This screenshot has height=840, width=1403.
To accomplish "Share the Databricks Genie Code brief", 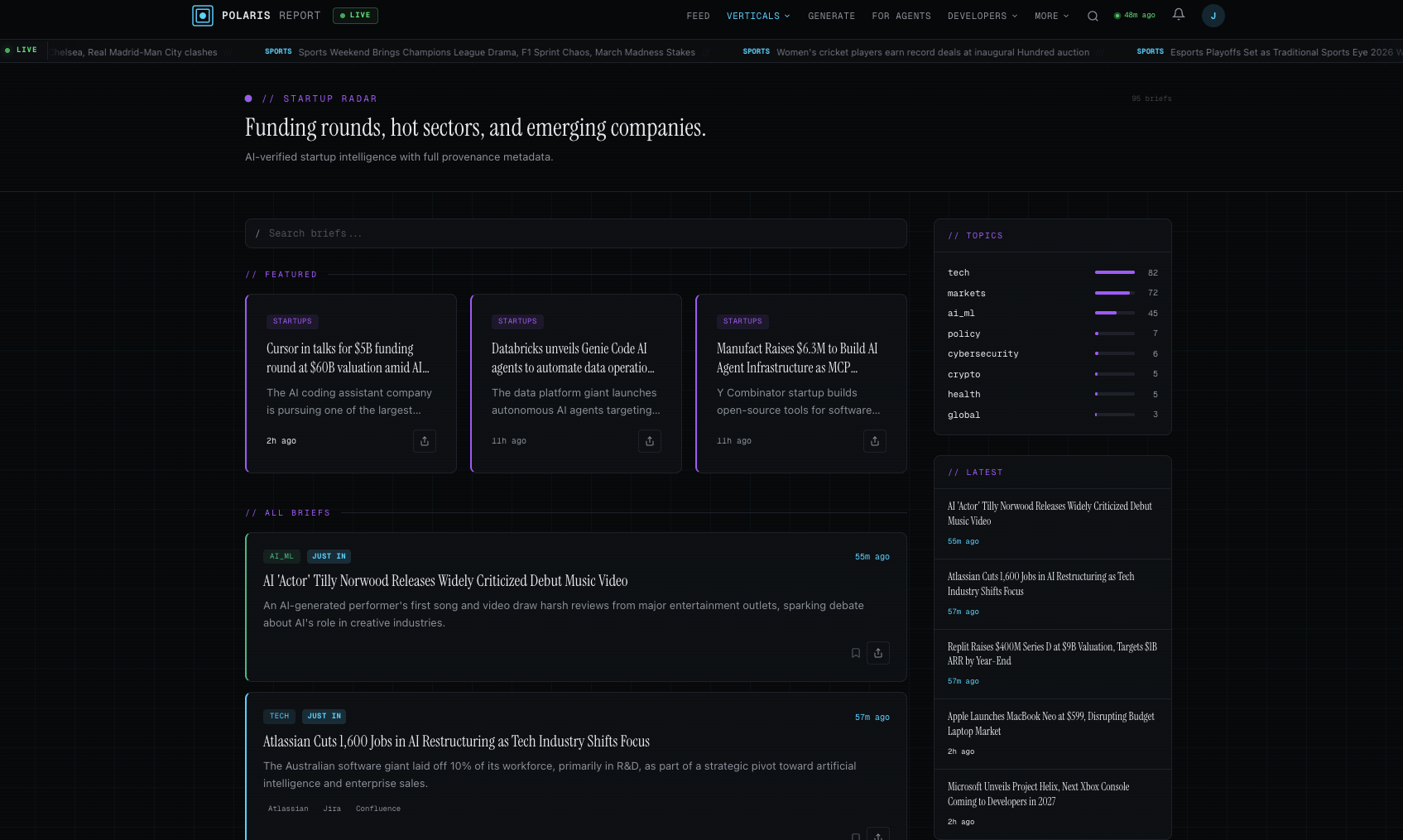I will [x=649, y=441].
